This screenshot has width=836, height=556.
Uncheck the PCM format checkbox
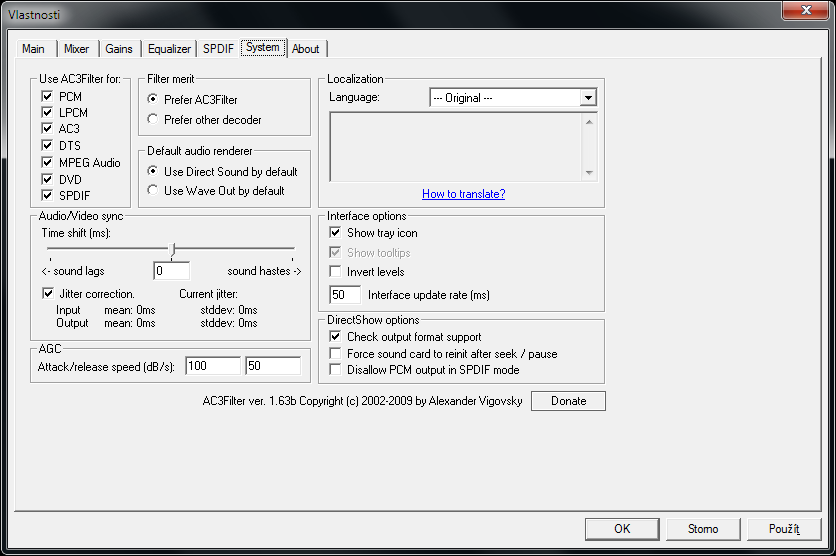47,97
